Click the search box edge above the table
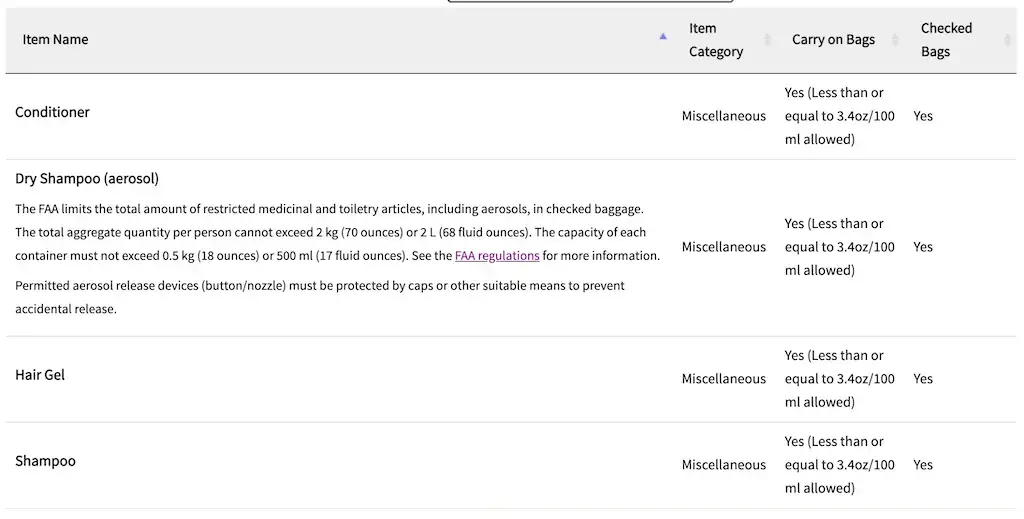This screenshot has width=1024, height=519. click(590, 1)
